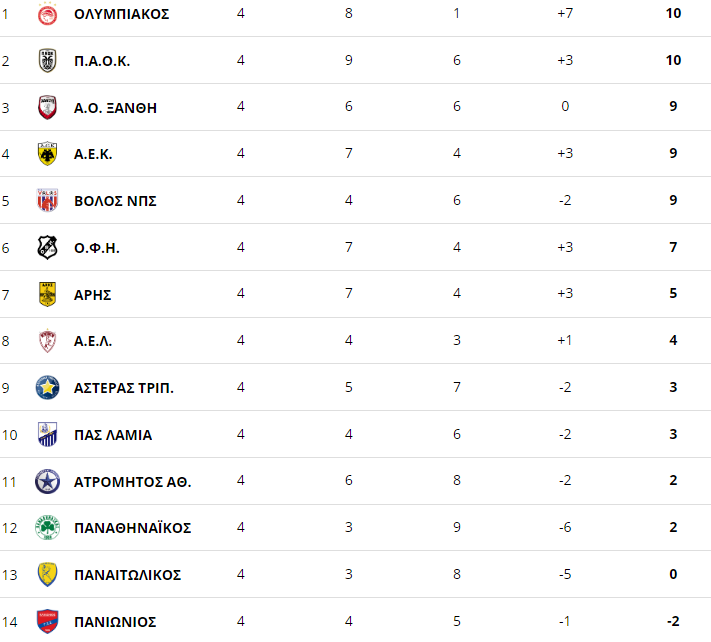Open the ΟΛΥΜΠΙΑΚΟΣ team name link
711x642 pixels.
click(x=122, y=14)
